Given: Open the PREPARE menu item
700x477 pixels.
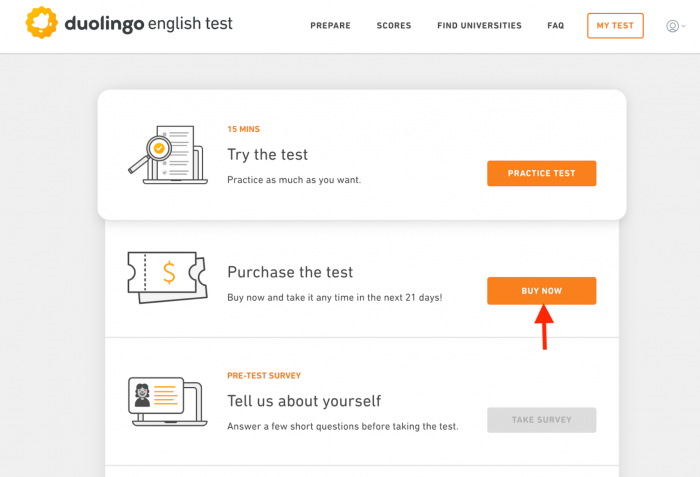Looking at the screenshot, I should click(x=330, y=26).
